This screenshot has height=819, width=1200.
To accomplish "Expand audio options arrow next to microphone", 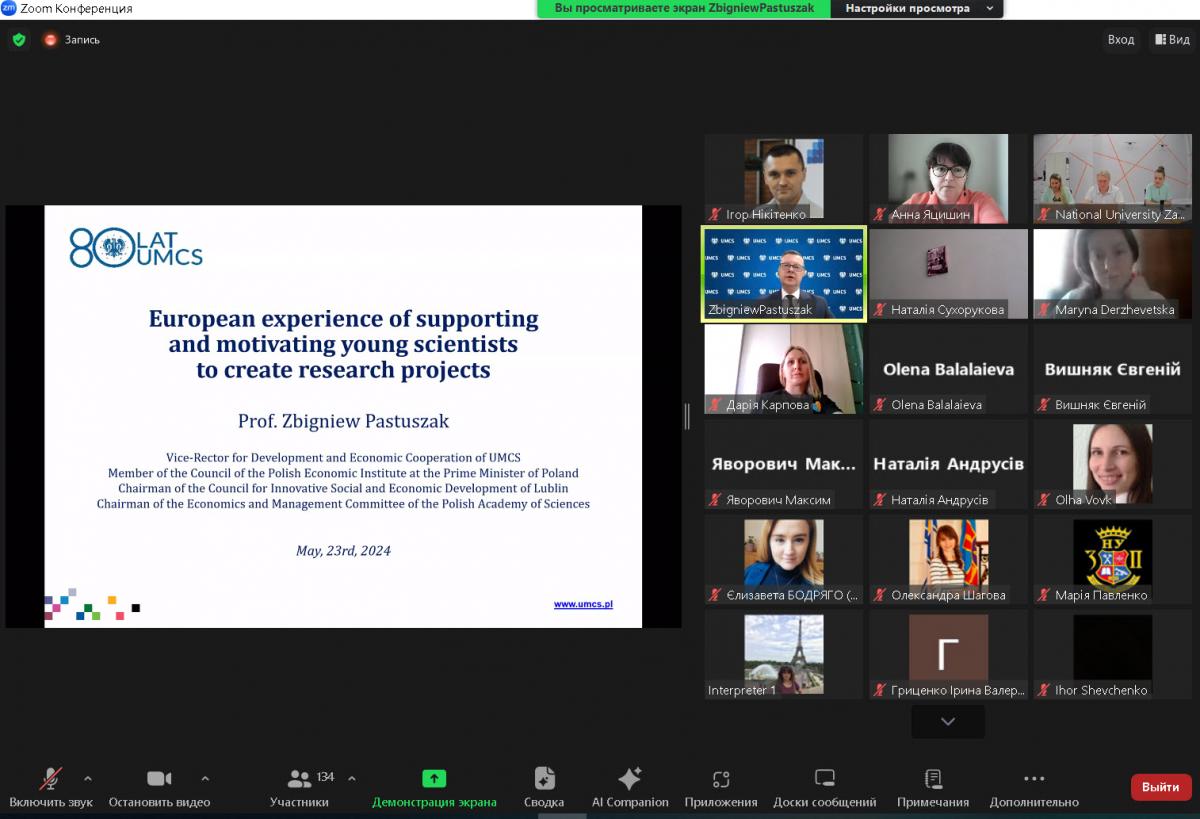I will pos(87,778).
